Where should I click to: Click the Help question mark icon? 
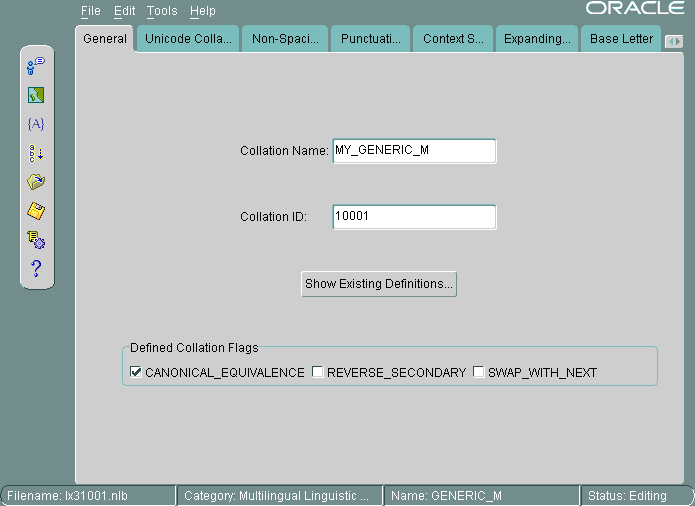36,268
